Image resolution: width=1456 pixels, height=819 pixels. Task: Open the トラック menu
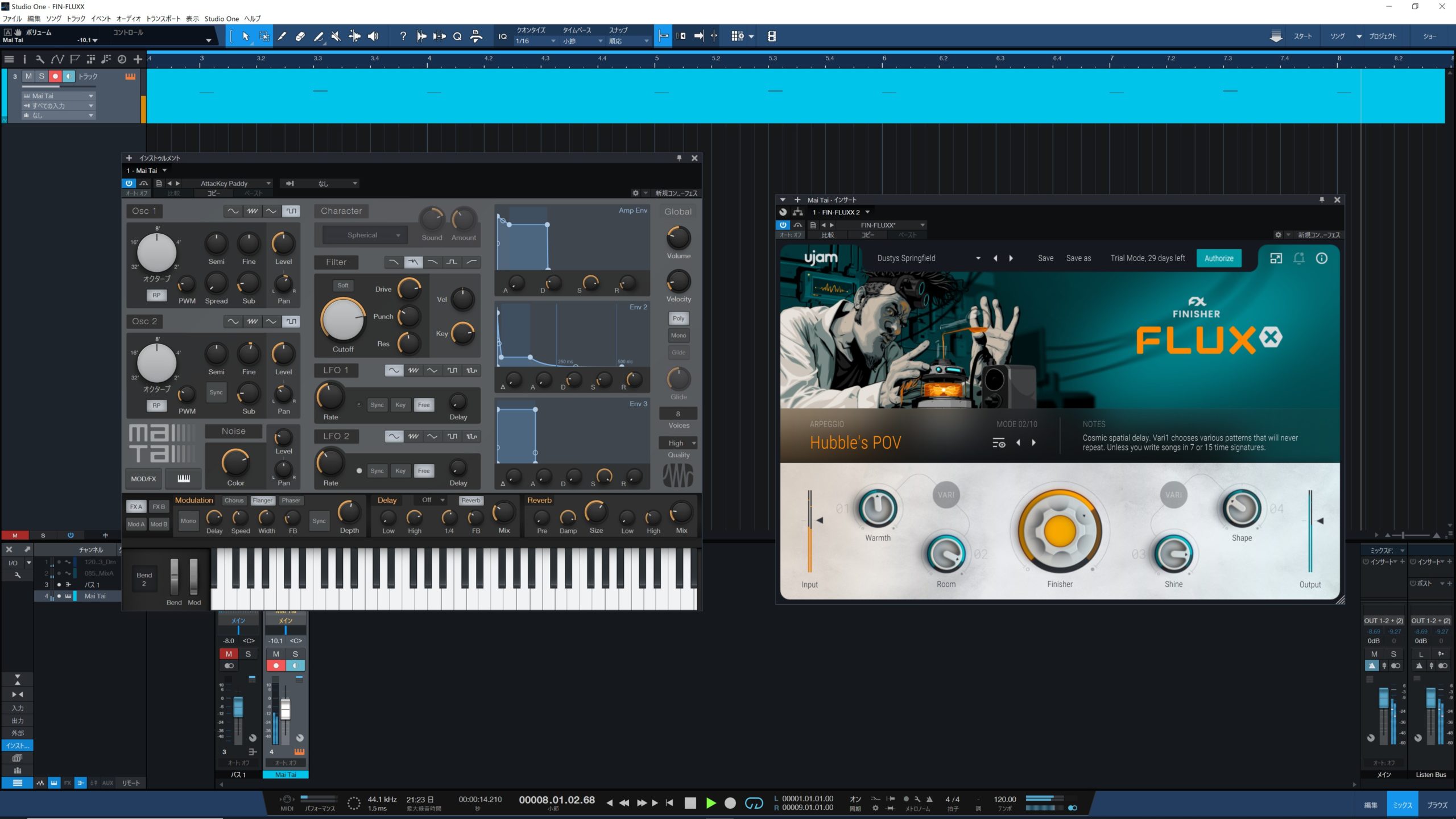point(76,19)
